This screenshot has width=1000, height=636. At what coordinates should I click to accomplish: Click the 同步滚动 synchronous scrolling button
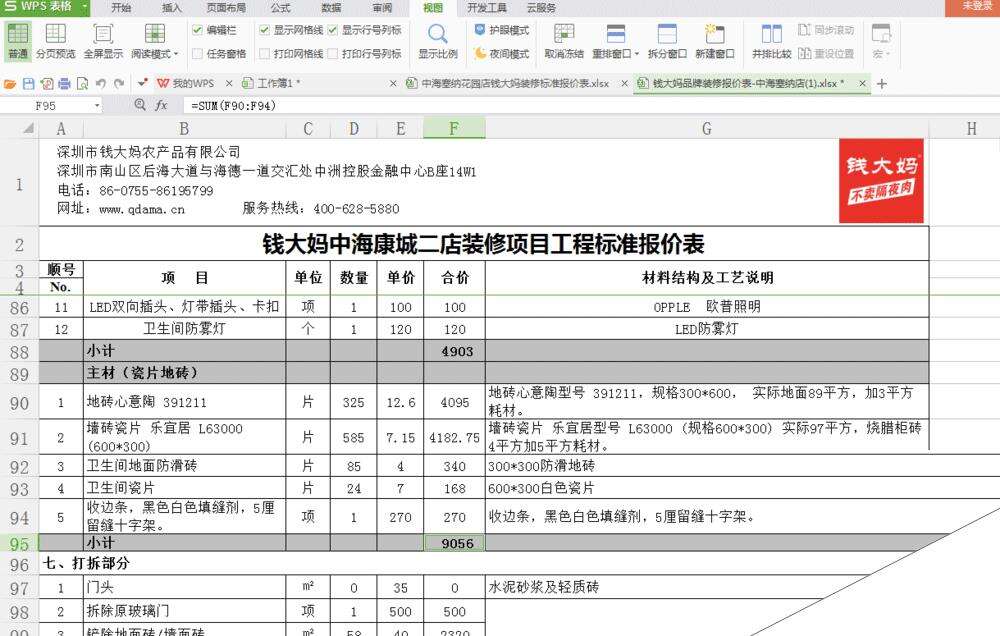point(827,30)
